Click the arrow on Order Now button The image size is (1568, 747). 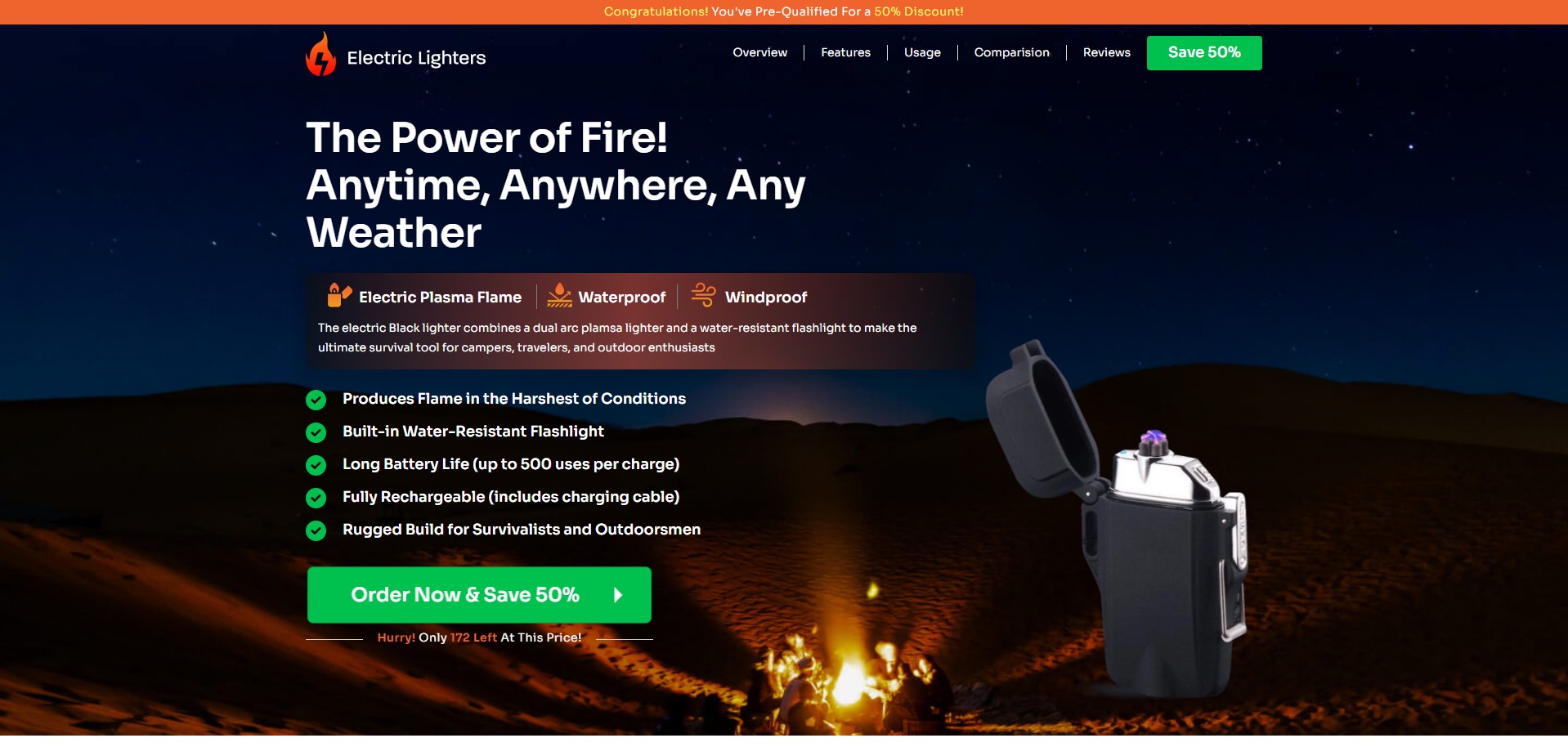(x=618, y=595)
